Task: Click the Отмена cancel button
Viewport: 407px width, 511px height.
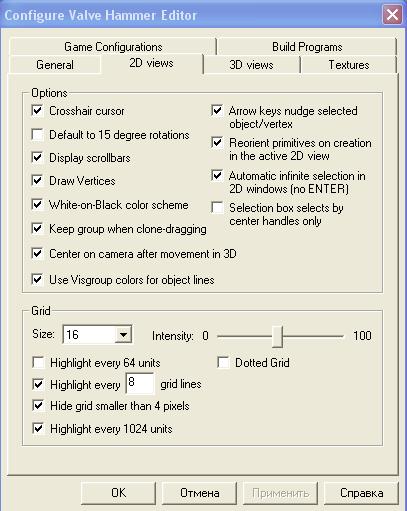Action: (199, 493)
